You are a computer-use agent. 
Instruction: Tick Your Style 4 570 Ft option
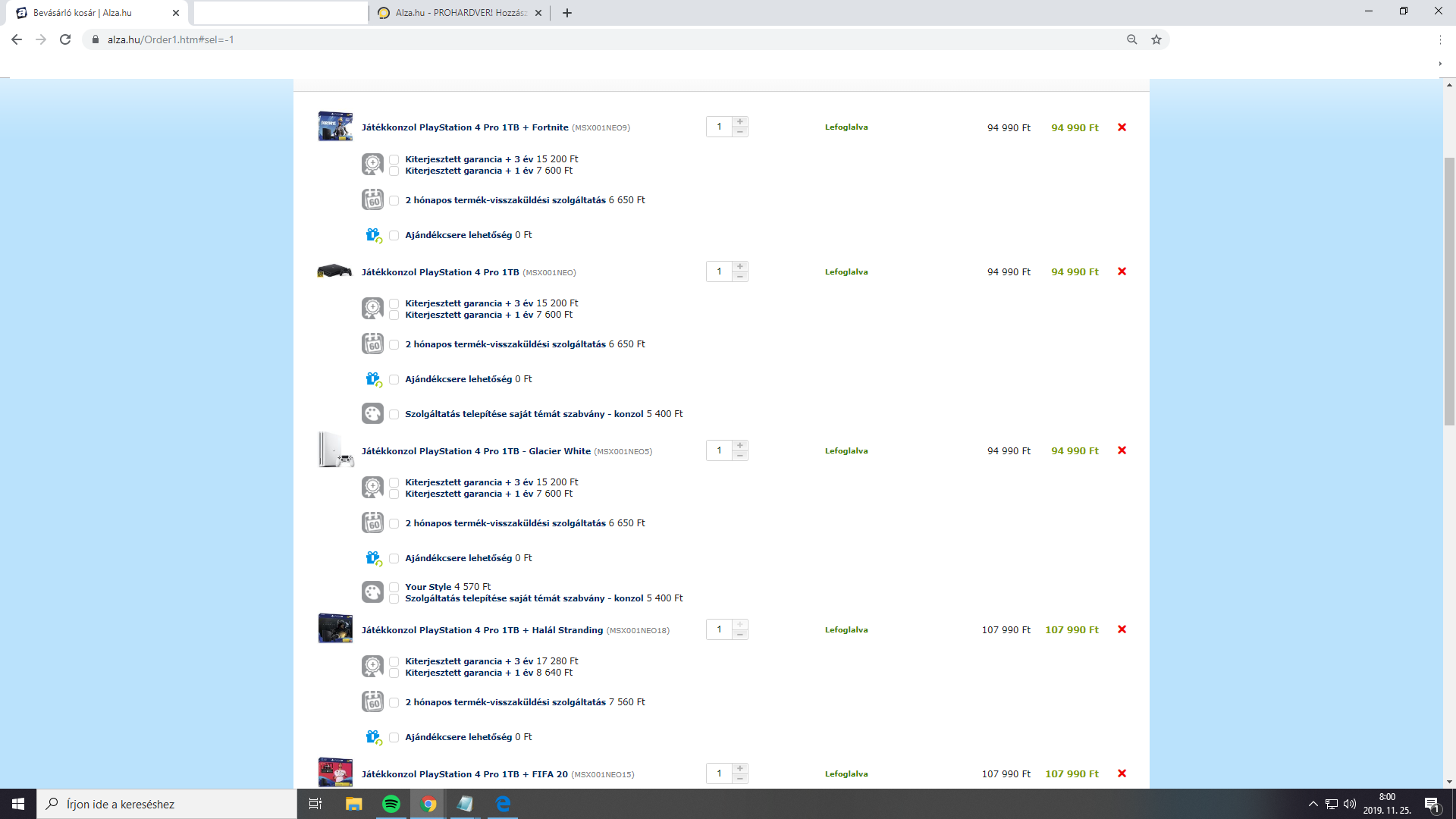394,587
